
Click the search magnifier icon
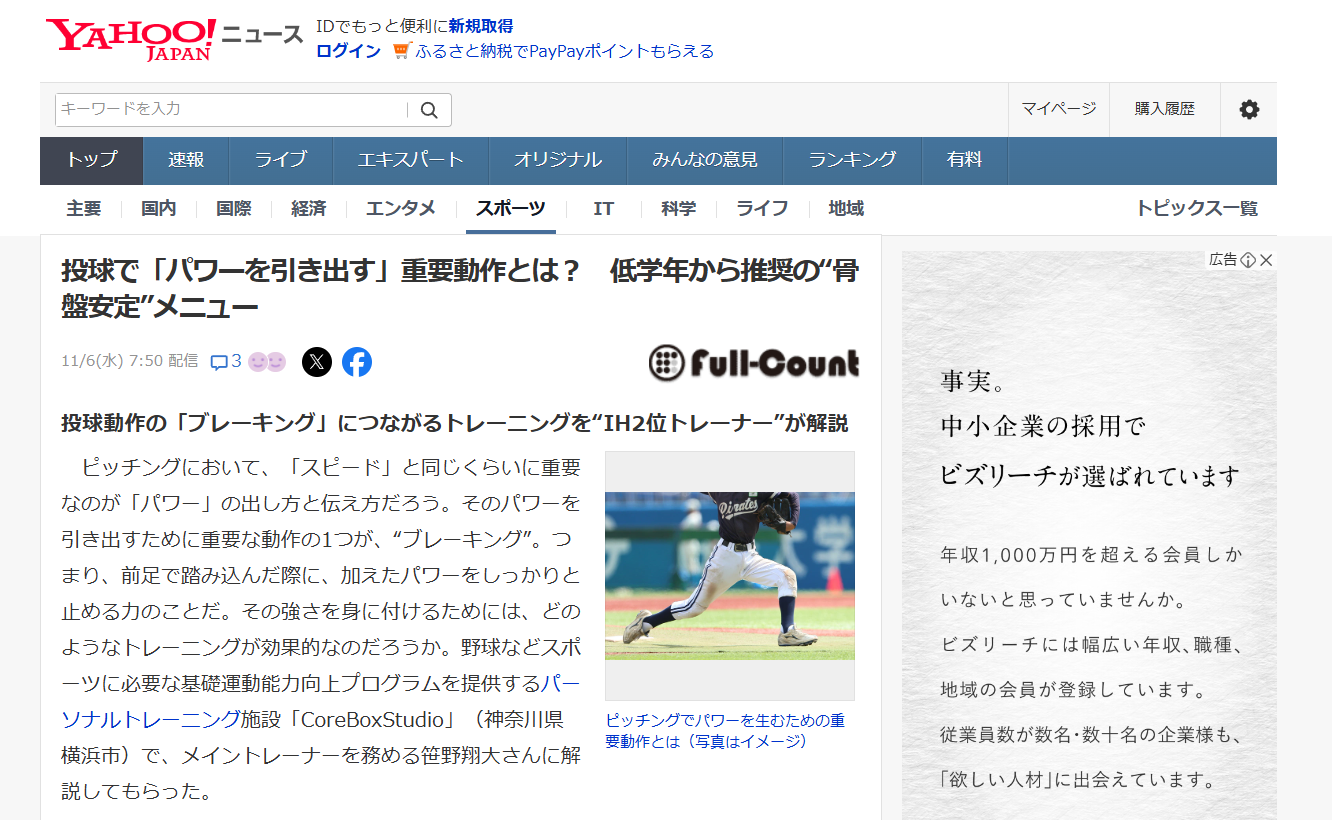(x=429, y=110)
